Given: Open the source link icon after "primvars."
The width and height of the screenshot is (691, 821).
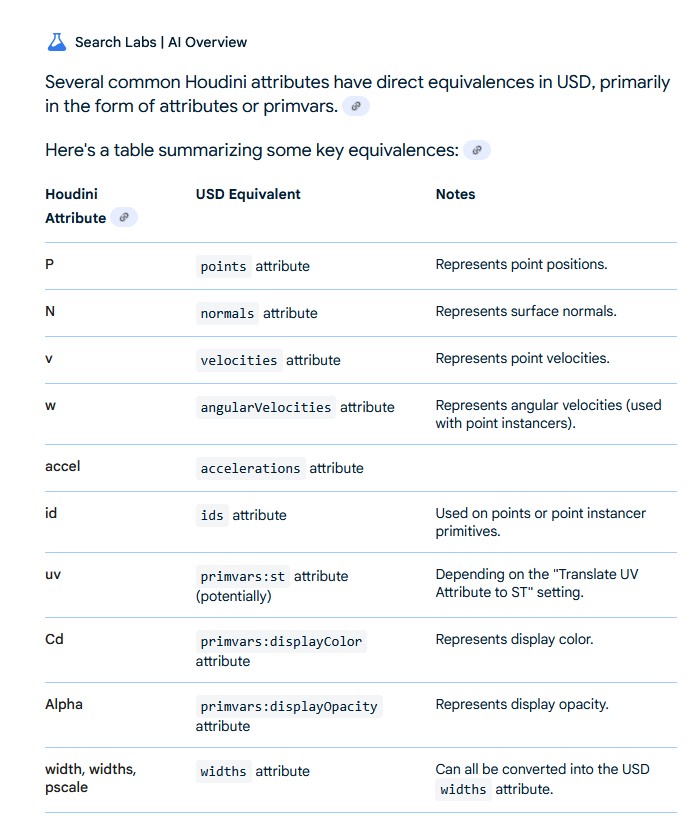Looking at the screenshot, I should click(x=355, y=107).
